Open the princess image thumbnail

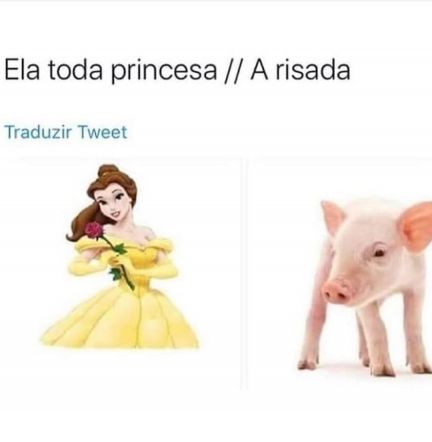pyautogui.click(x=121, y=274)
